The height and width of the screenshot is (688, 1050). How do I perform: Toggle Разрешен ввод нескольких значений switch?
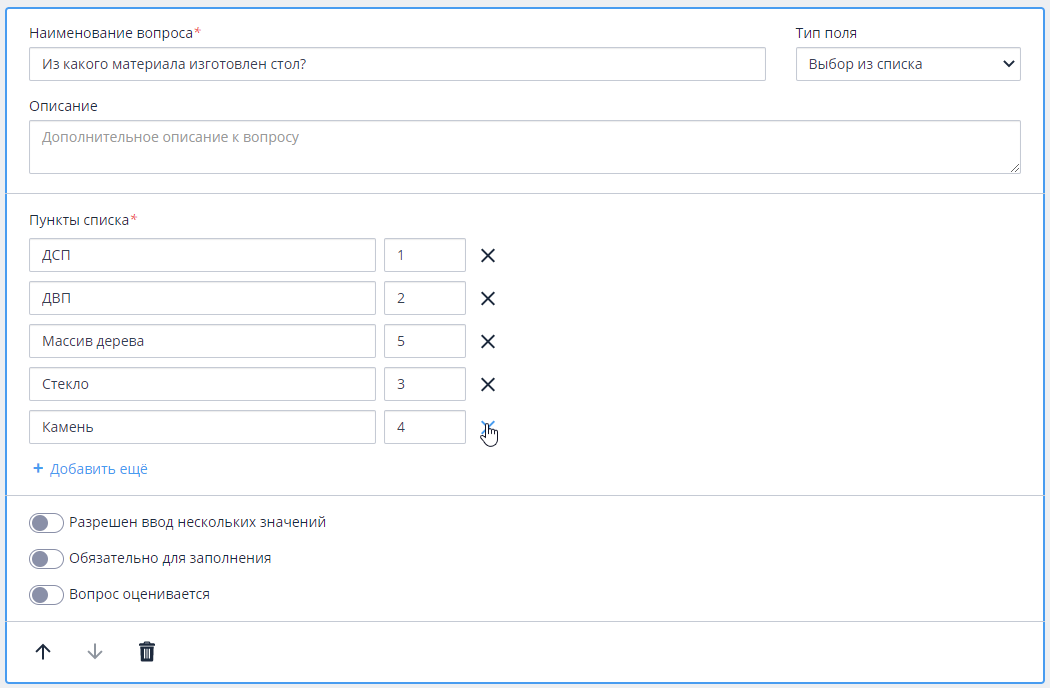[x=46, y=523]
